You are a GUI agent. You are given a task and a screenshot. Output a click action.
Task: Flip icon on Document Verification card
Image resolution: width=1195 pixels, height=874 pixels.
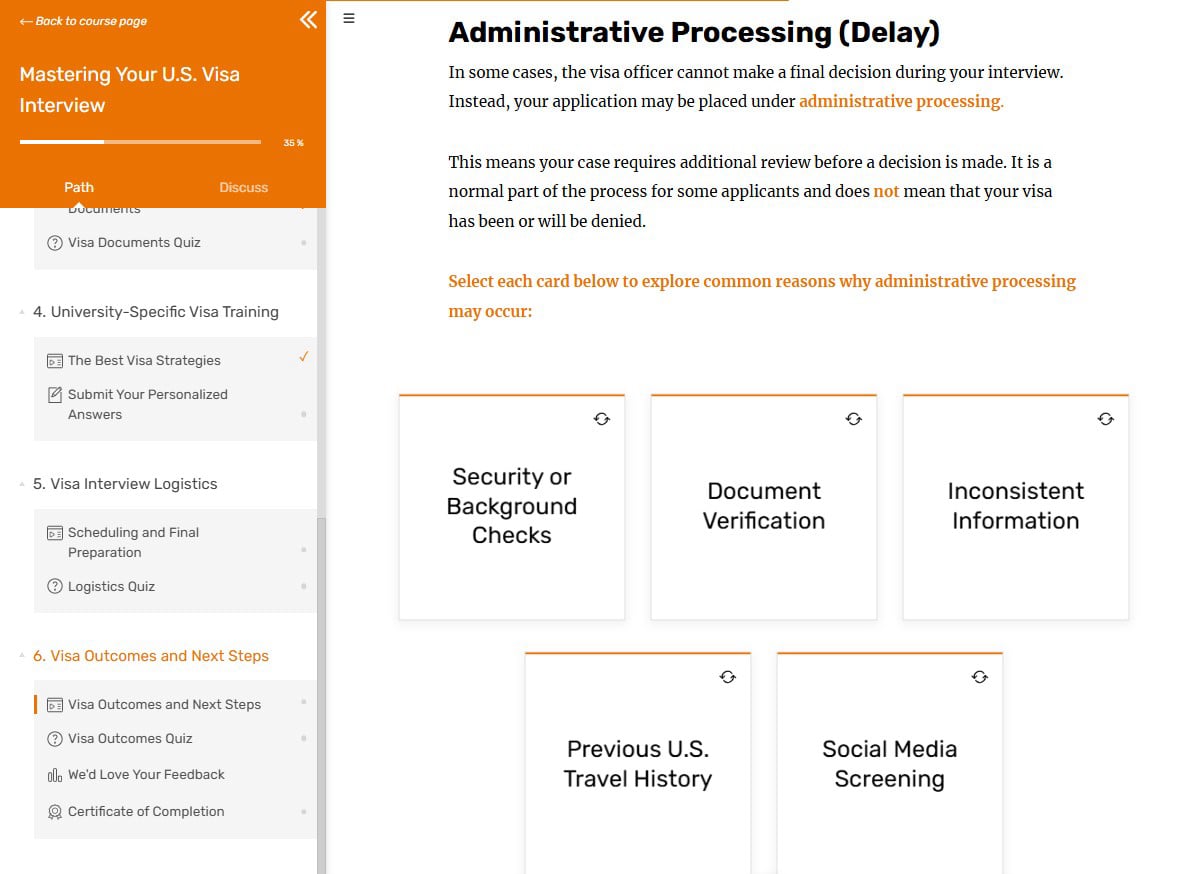click(x=854, y=419)
